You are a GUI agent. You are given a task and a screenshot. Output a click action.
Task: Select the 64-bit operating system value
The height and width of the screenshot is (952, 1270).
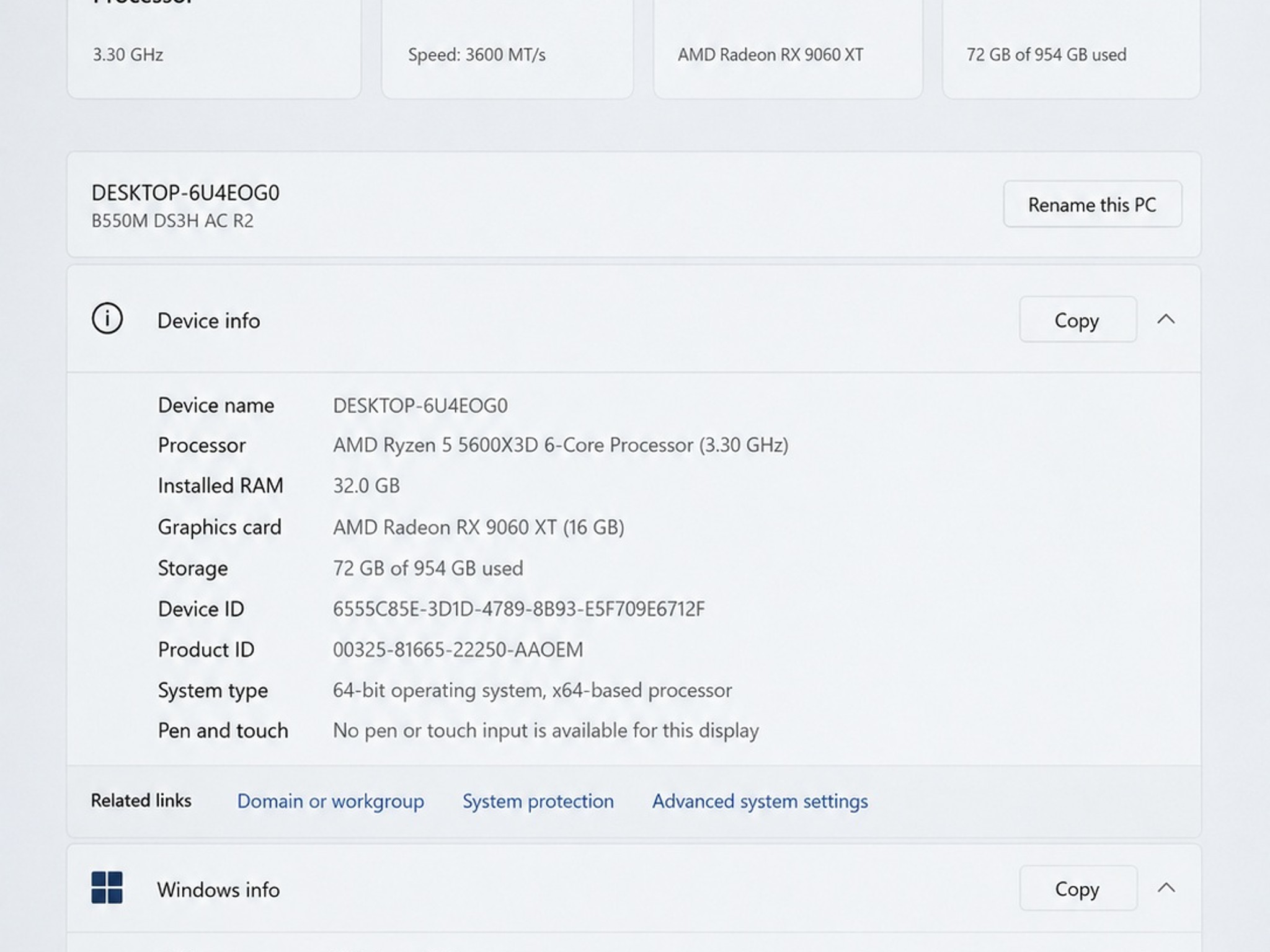[x=533, y=690]
